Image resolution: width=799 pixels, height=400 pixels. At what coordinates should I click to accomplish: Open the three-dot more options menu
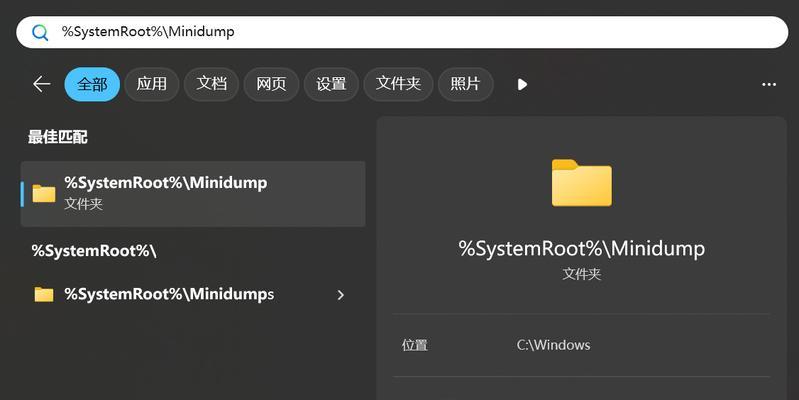pyautogui.click(x=769, y=85)
